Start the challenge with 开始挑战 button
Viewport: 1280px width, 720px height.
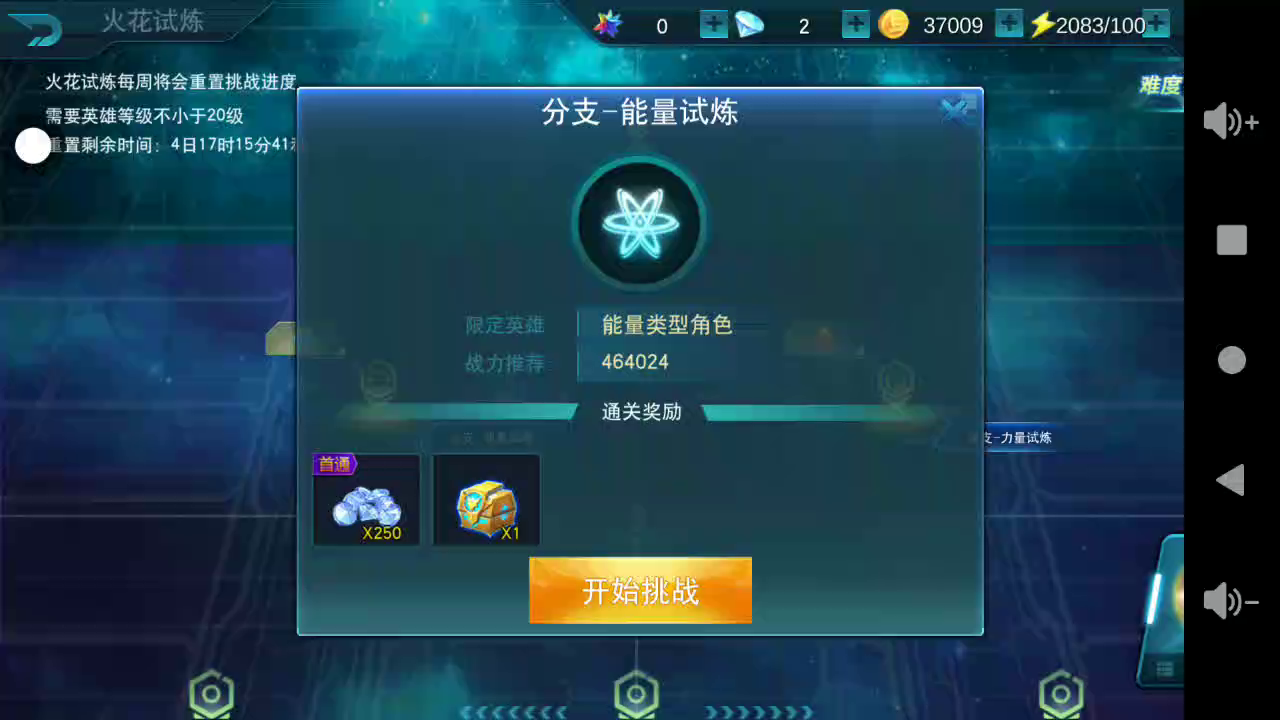[x=640, y=590]
